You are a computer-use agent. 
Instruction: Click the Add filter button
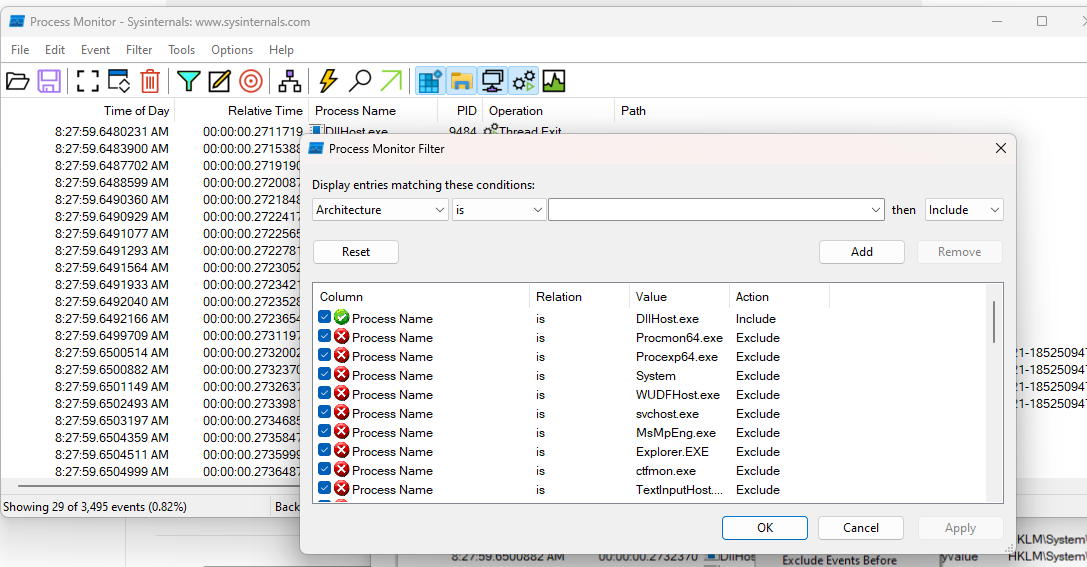[x=862, y=252]
